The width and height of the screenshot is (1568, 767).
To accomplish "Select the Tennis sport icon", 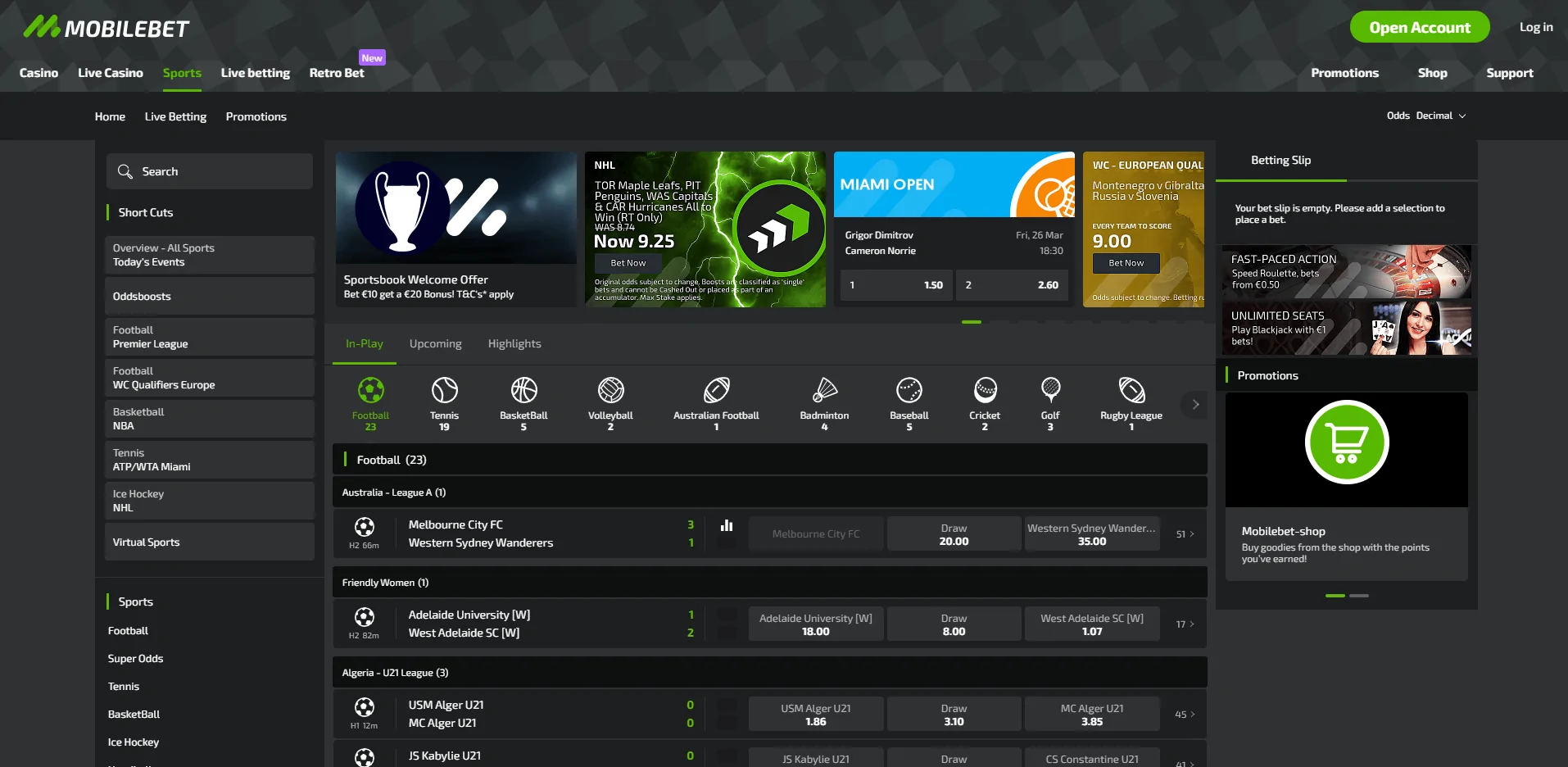I will 444,390.
